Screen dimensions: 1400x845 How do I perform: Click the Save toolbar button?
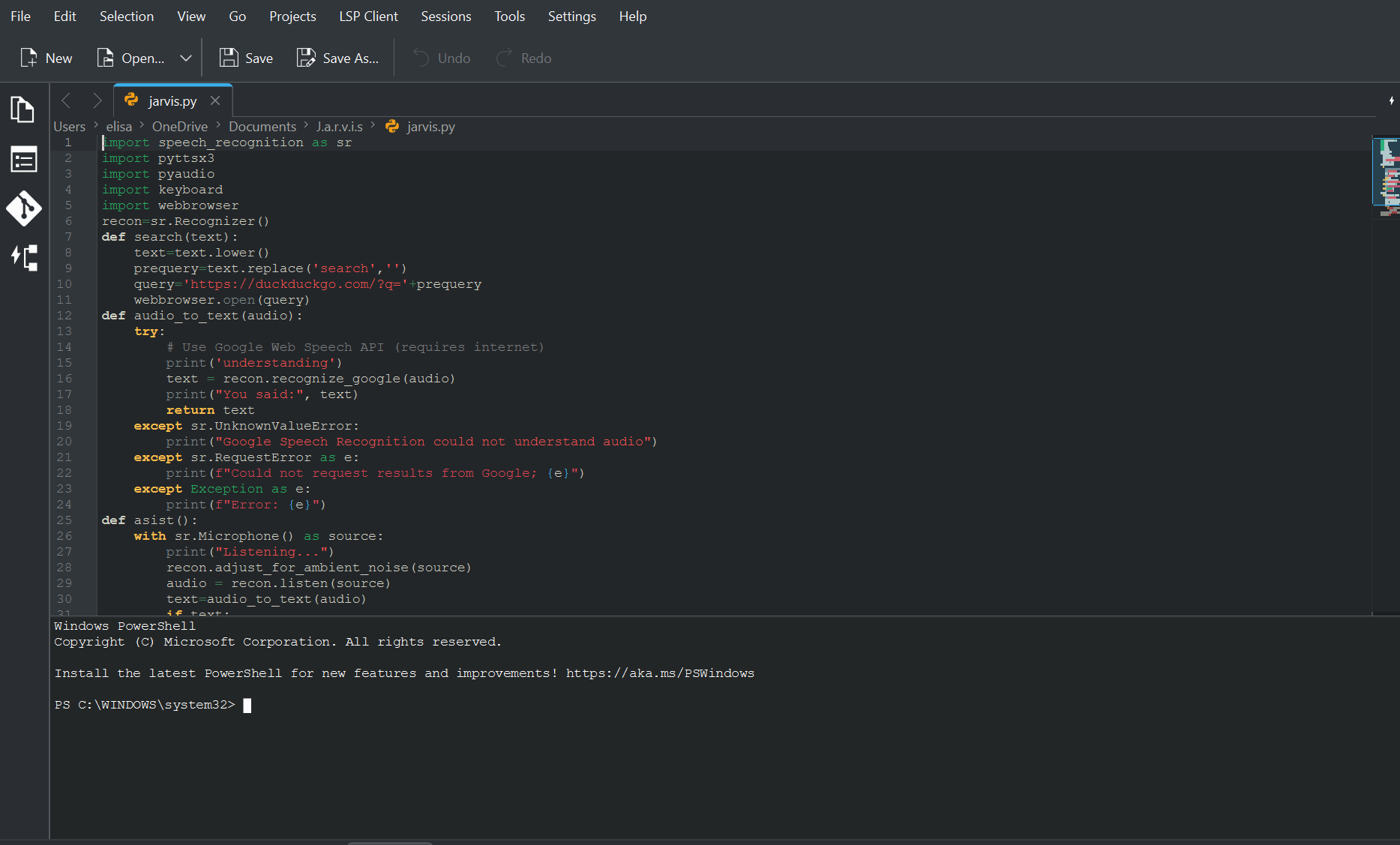[245, 58]
